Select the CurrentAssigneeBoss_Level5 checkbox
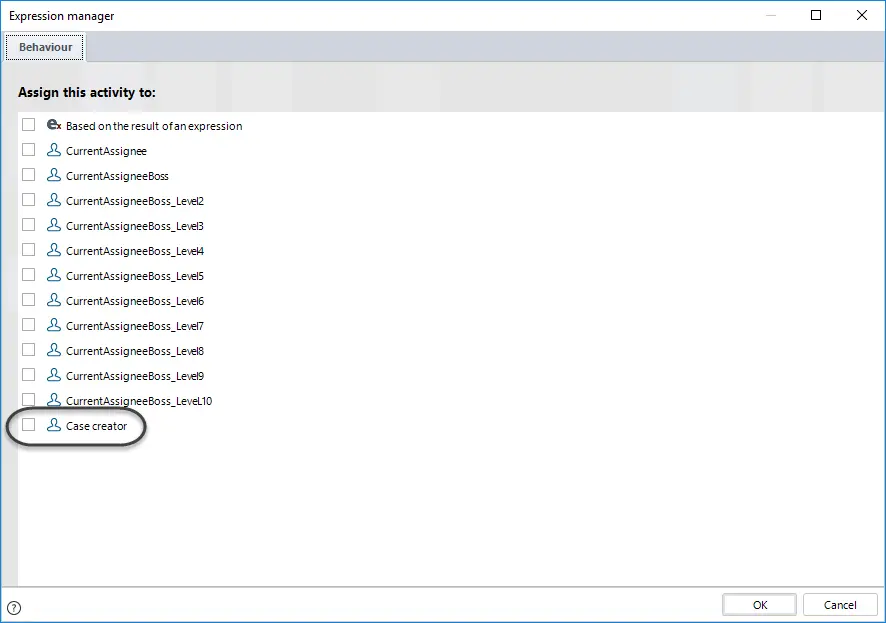The height and width of the screenshot is (623, 886). tap(28, 275)
